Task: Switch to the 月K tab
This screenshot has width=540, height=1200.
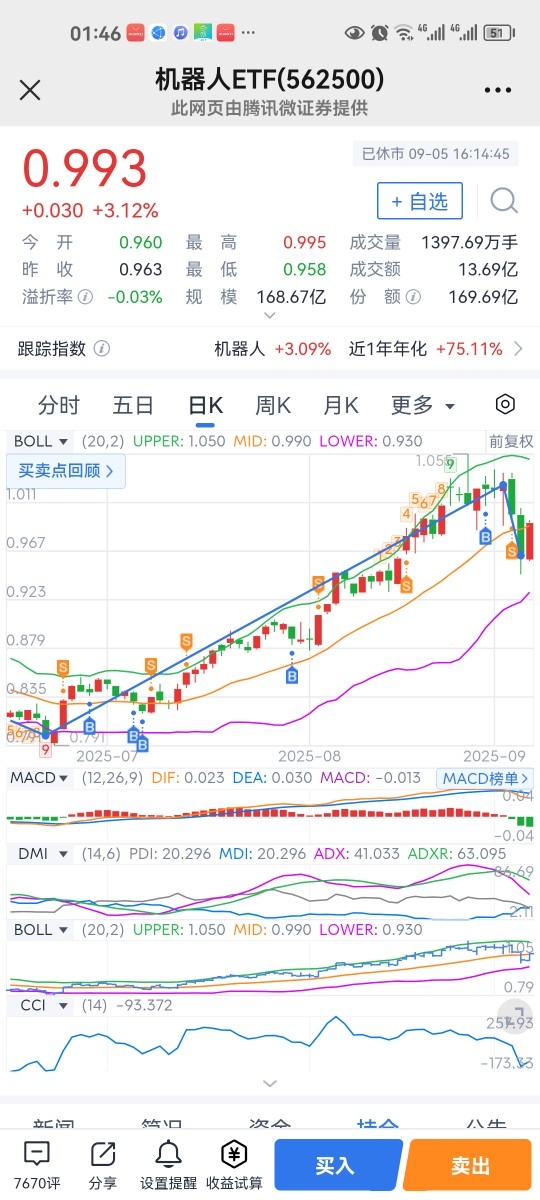Action: point(340,405)
